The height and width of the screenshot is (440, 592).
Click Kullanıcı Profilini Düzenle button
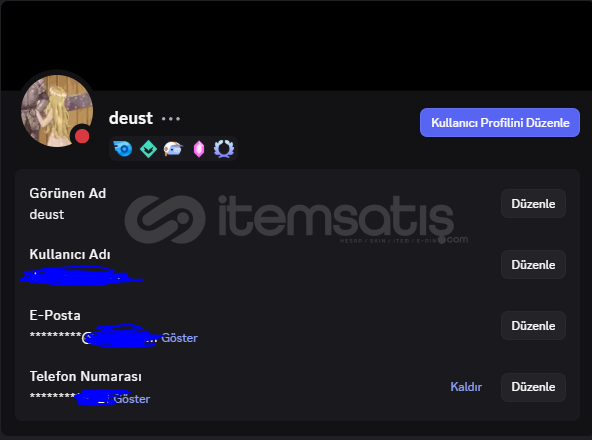pyautogui.click(x=500, y=123)
